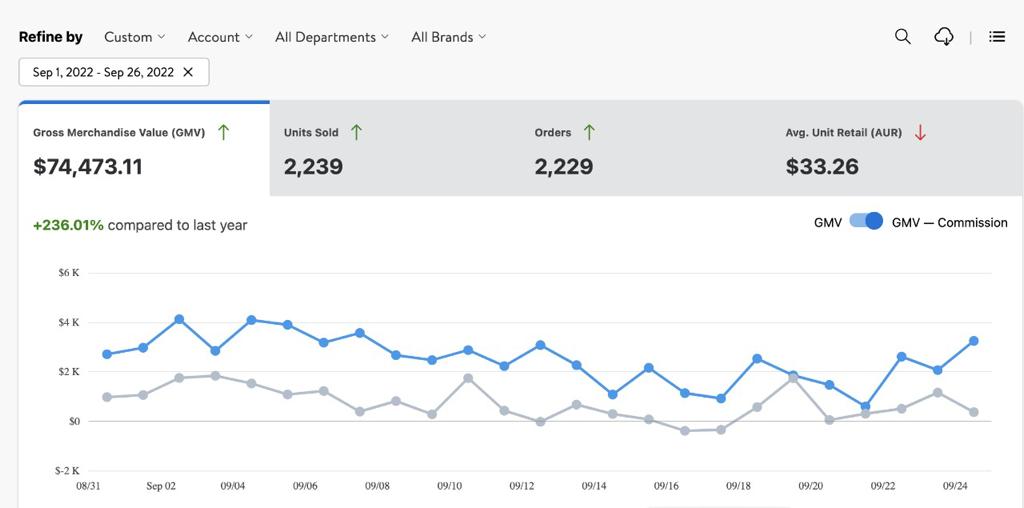Expand the All Departments filter
The image size is (1024, 508).
[332, 37]
